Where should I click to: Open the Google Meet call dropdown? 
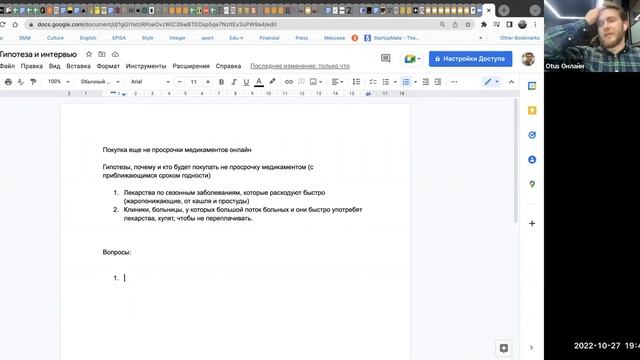412,59
